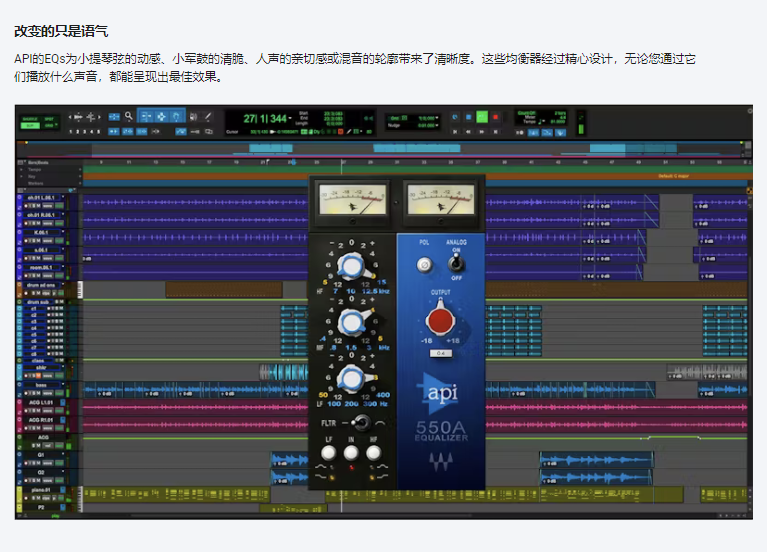Screen dimensions: 767x552
Task: Click the Markers ruler label
Action: tap(36, 184)
